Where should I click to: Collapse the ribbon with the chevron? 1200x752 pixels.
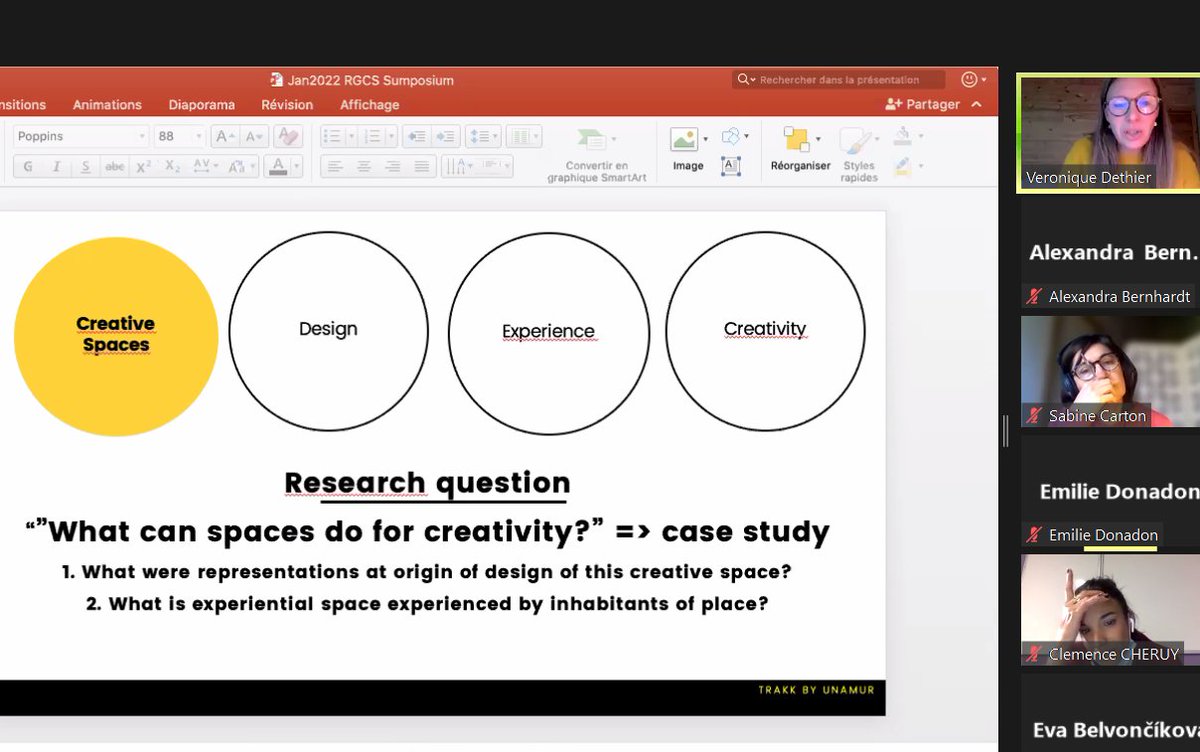977,104
